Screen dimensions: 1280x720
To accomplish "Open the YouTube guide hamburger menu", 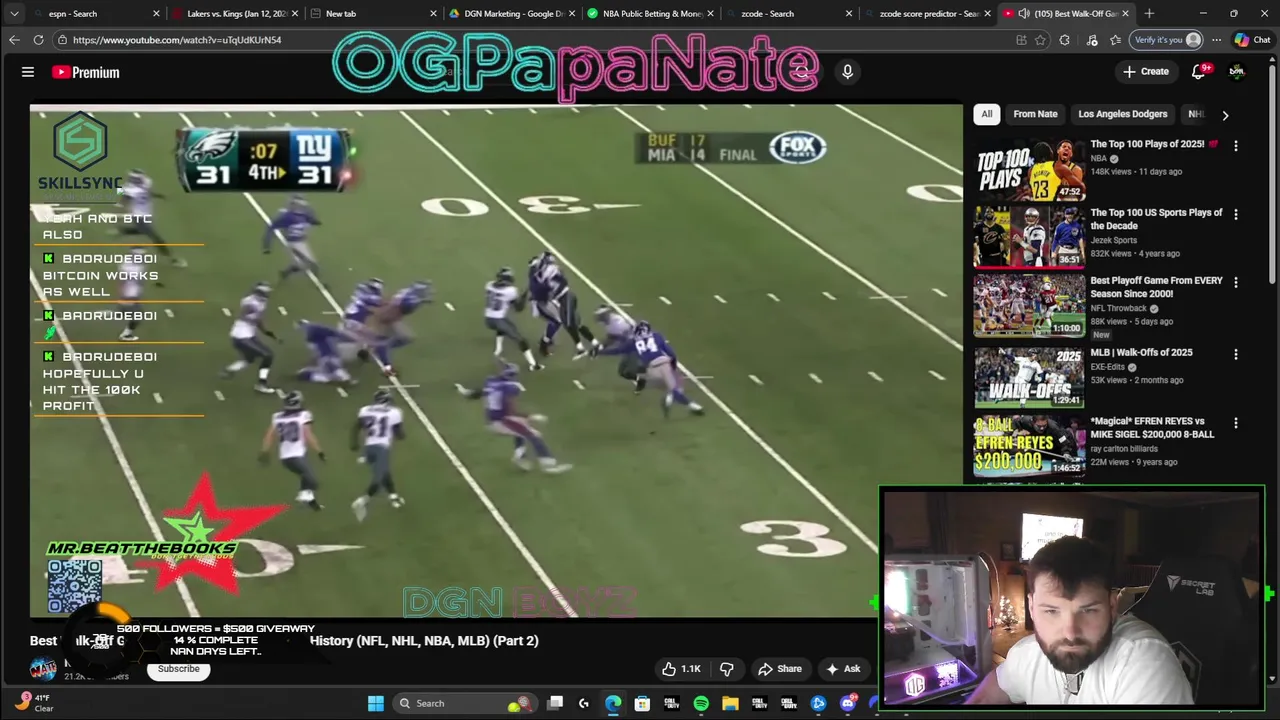I will click(x=28, y=72).
